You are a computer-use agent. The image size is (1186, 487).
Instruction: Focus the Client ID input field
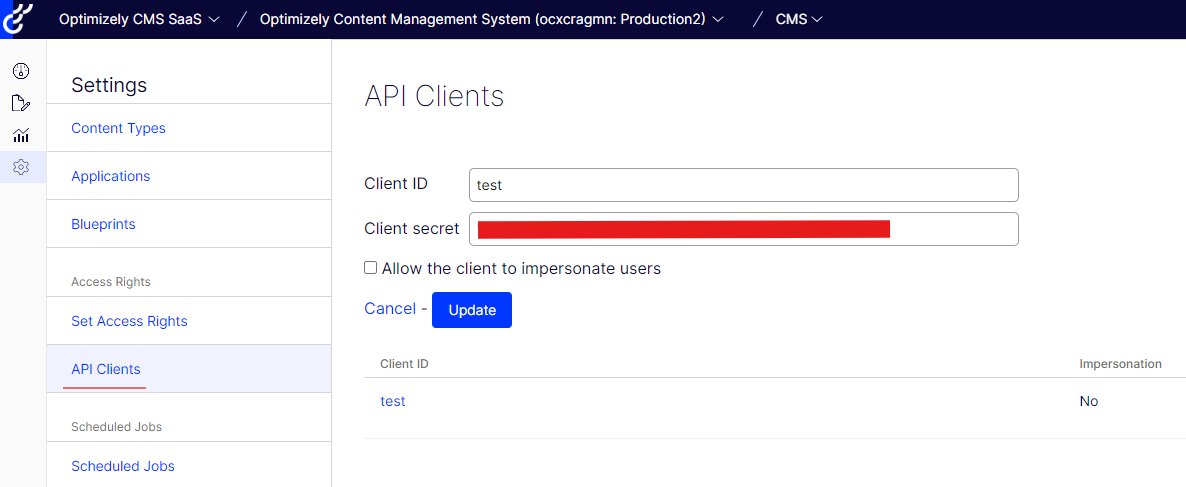(x=744, y=185)
